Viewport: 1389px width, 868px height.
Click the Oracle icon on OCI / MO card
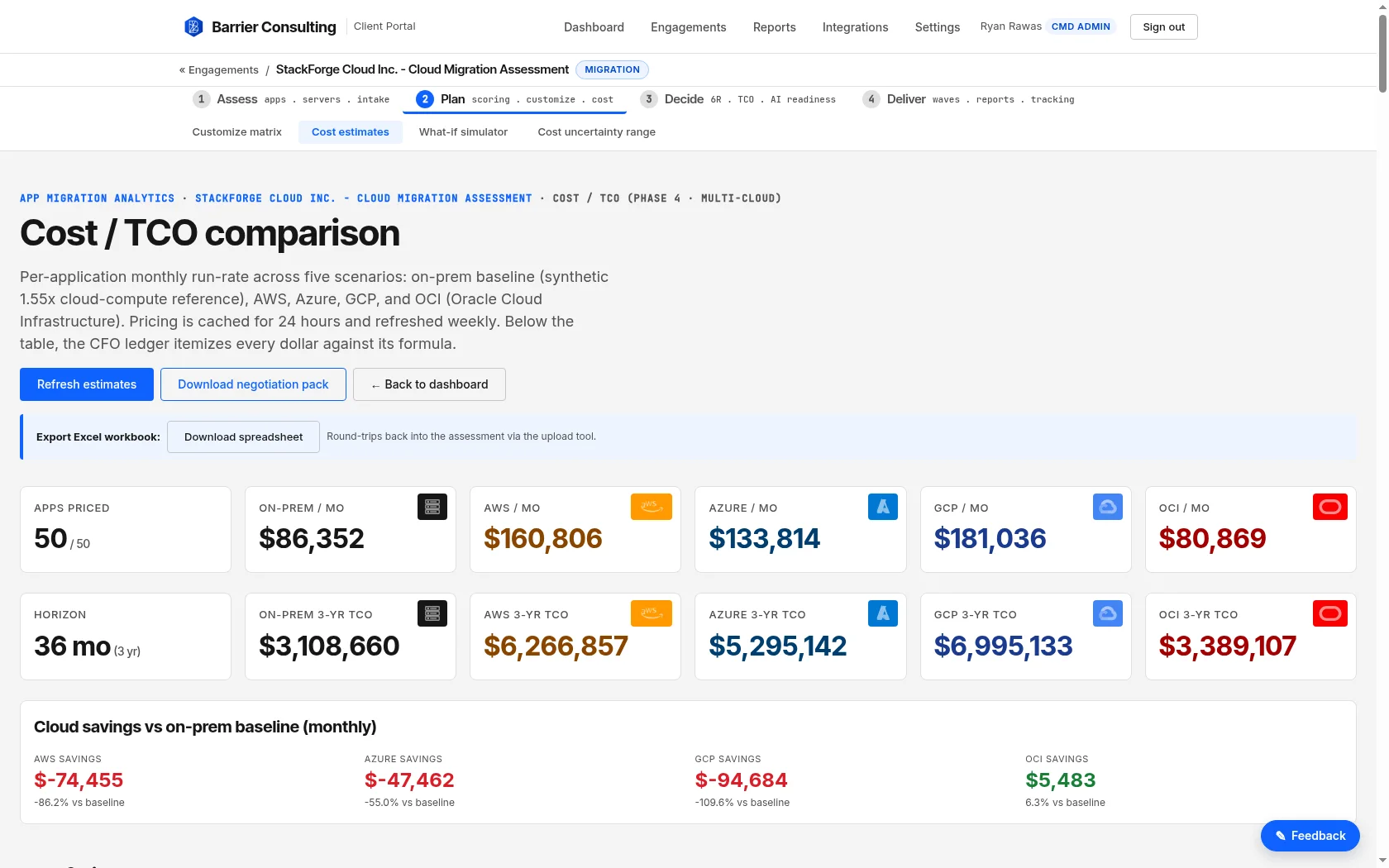pyautogui.click(x=1330, y=507)
